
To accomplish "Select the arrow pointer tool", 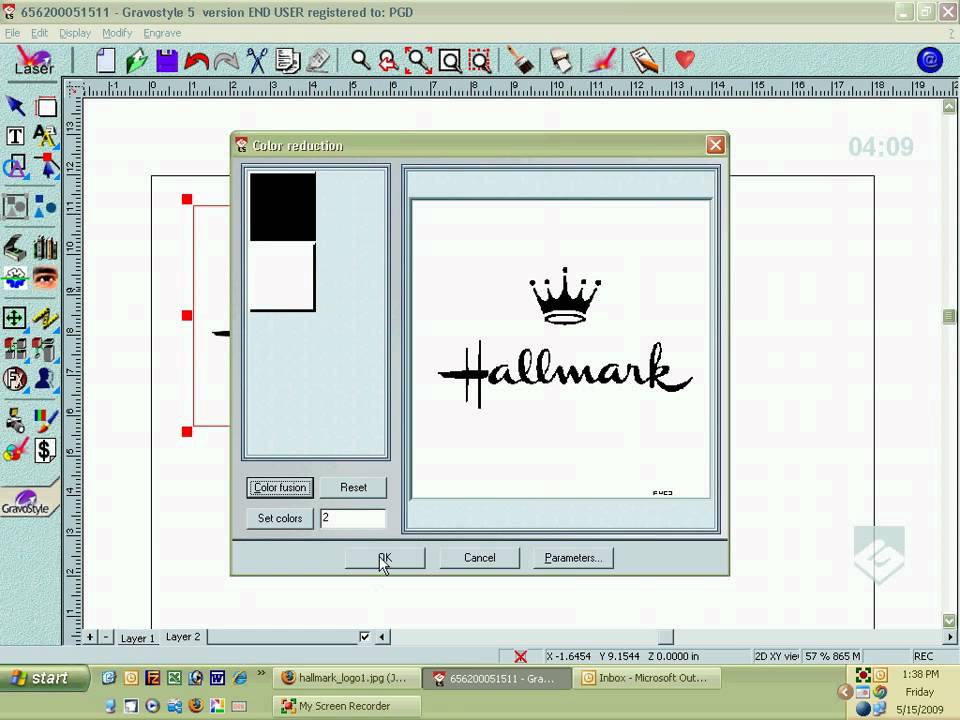I will 15,107.
